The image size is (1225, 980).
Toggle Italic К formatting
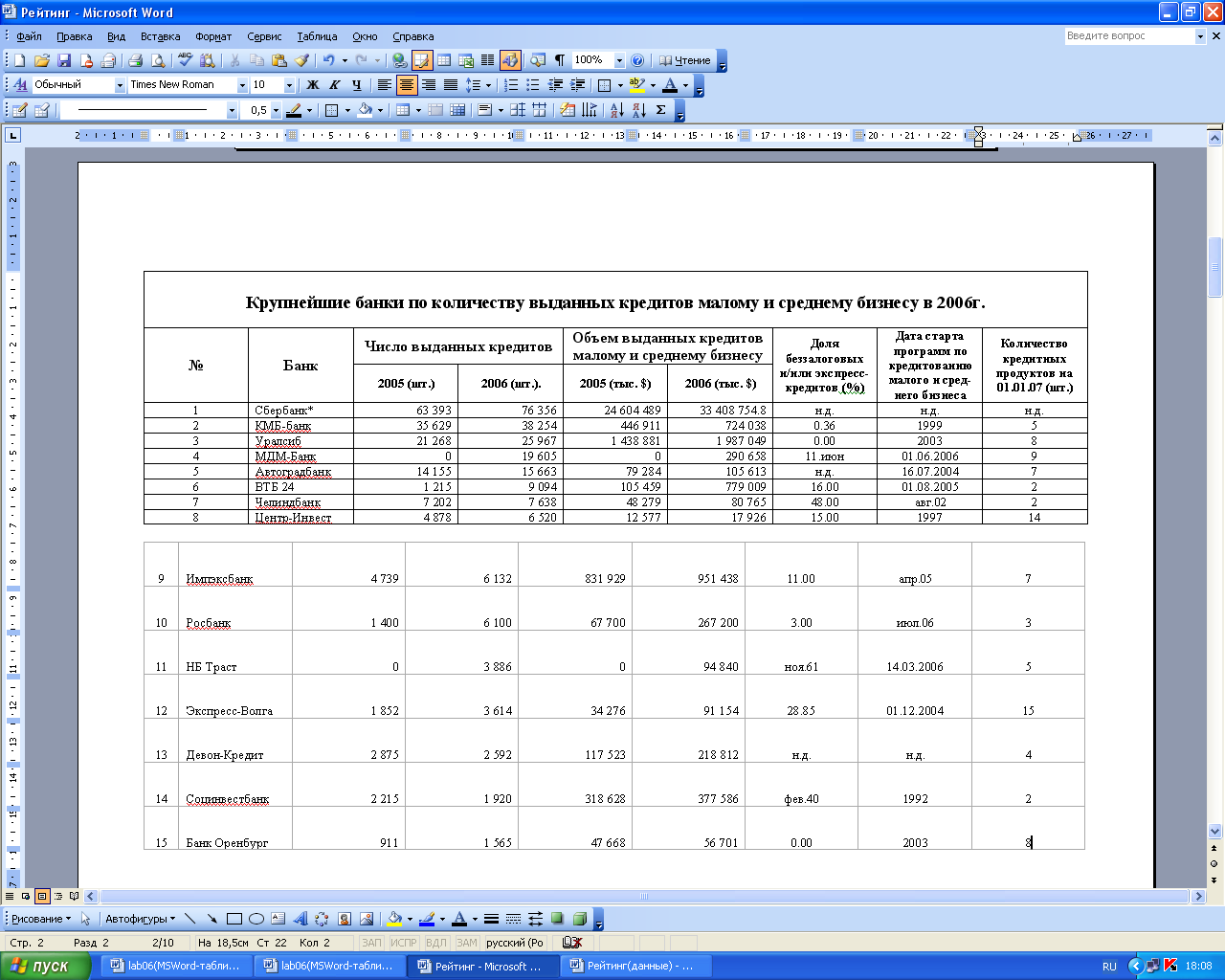pos(334,85)
